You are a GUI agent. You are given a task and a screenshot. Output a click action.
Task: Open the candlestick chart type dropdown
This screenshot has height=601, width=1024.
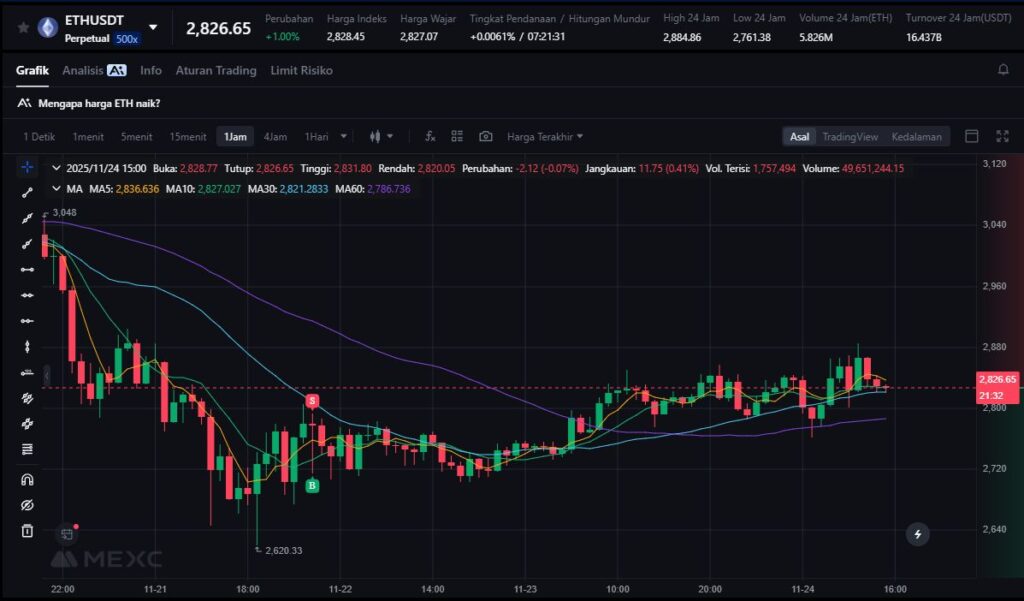click(382, 136)
